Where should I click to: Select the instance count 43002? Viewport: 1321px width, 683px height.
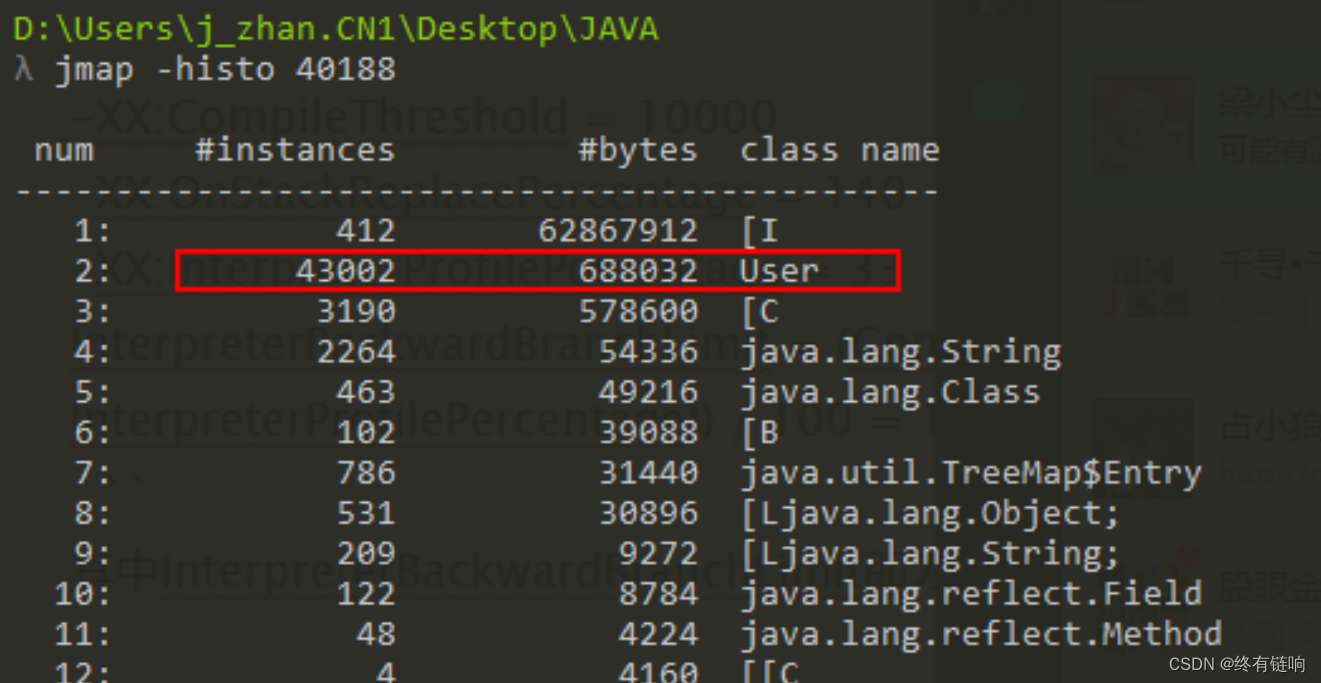[x=345, y=271]
